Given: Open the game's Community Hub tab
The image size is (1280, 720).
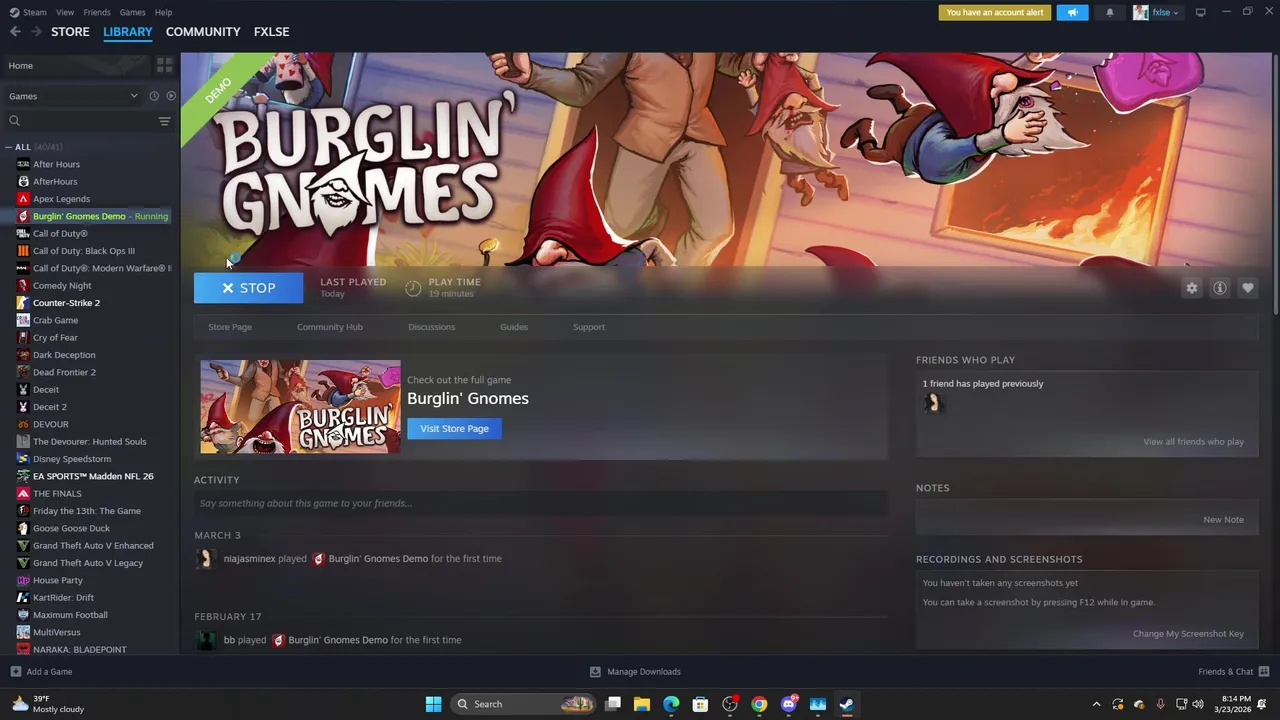Looking at the screenshot, I should [x=330, y=327].
